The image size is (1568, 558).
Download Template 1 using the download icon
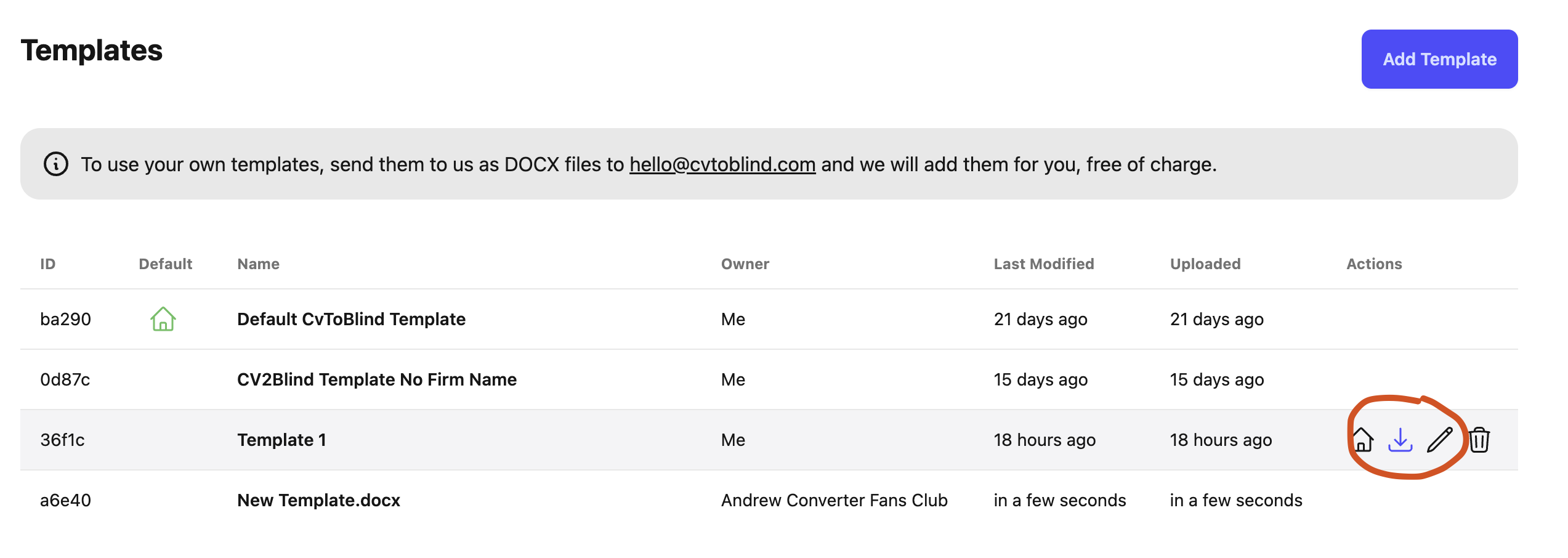(1400, 440)
